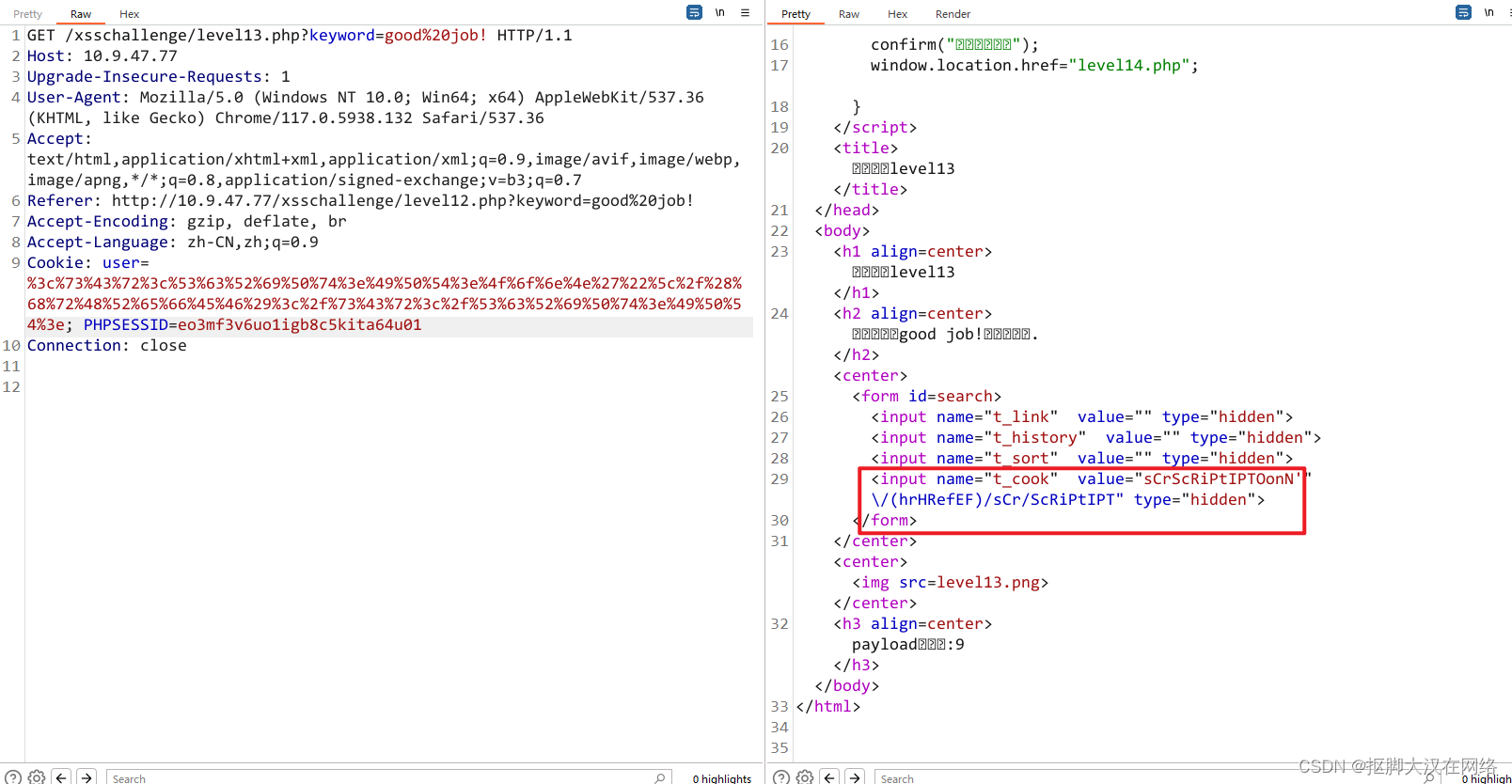Click the User-Agent header name
This screenshot has height=784, width=1512.
[x=73, y=97]
